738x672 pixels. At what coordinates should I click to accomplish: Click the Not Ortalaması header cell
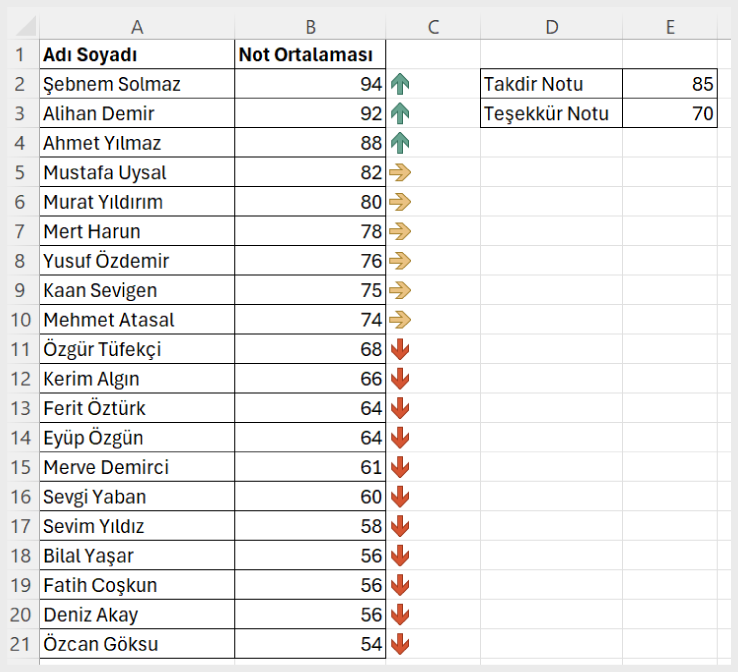310,55
